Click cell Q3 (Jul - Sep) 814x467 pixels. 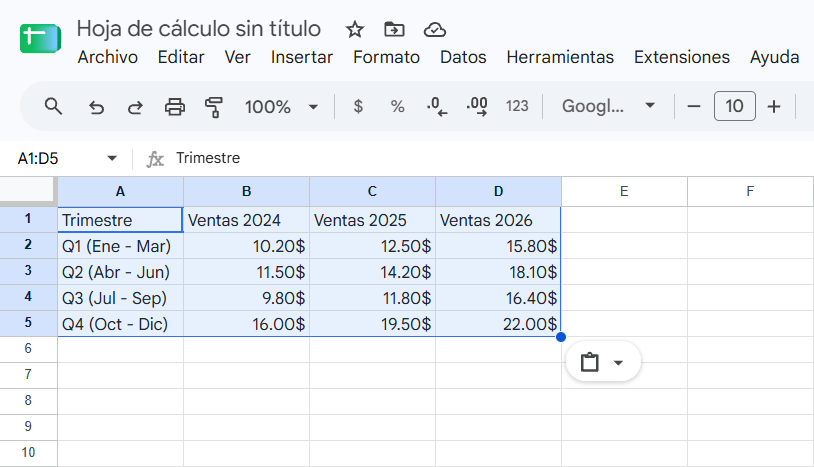click(x=120, y=297)
